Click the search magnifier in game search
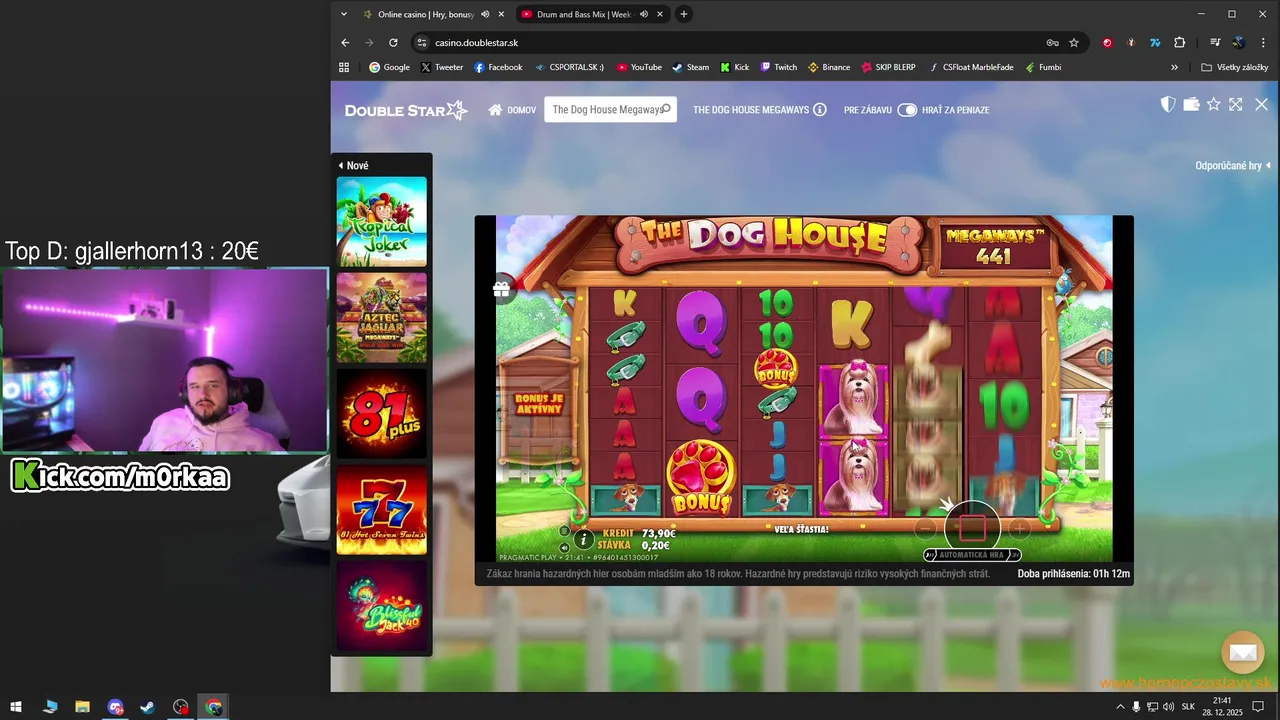Image resolution: width=1280 pixels, height=720 pixels. [x=666, y=109]
